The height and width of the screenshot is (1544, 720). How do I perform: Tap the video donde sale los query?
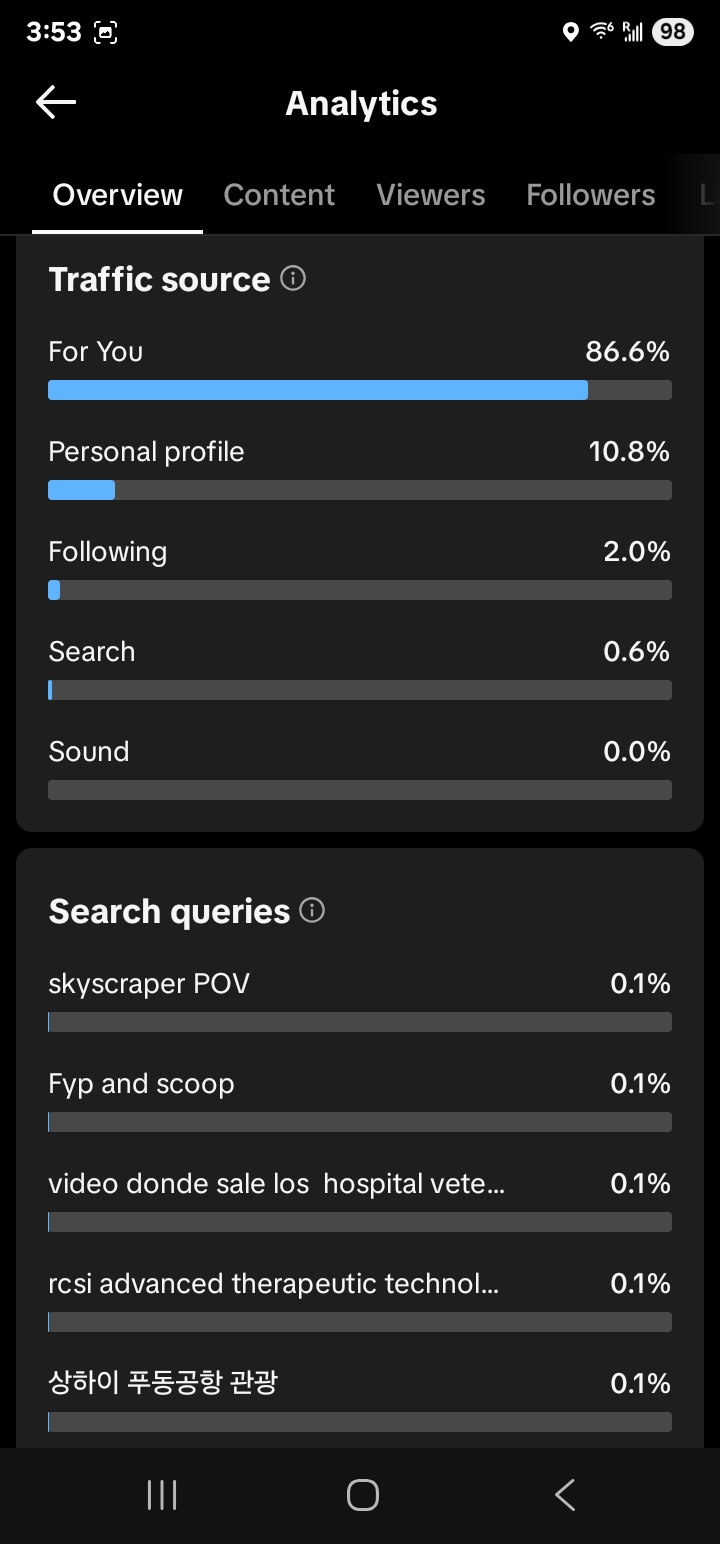(x=276, y=1184)
